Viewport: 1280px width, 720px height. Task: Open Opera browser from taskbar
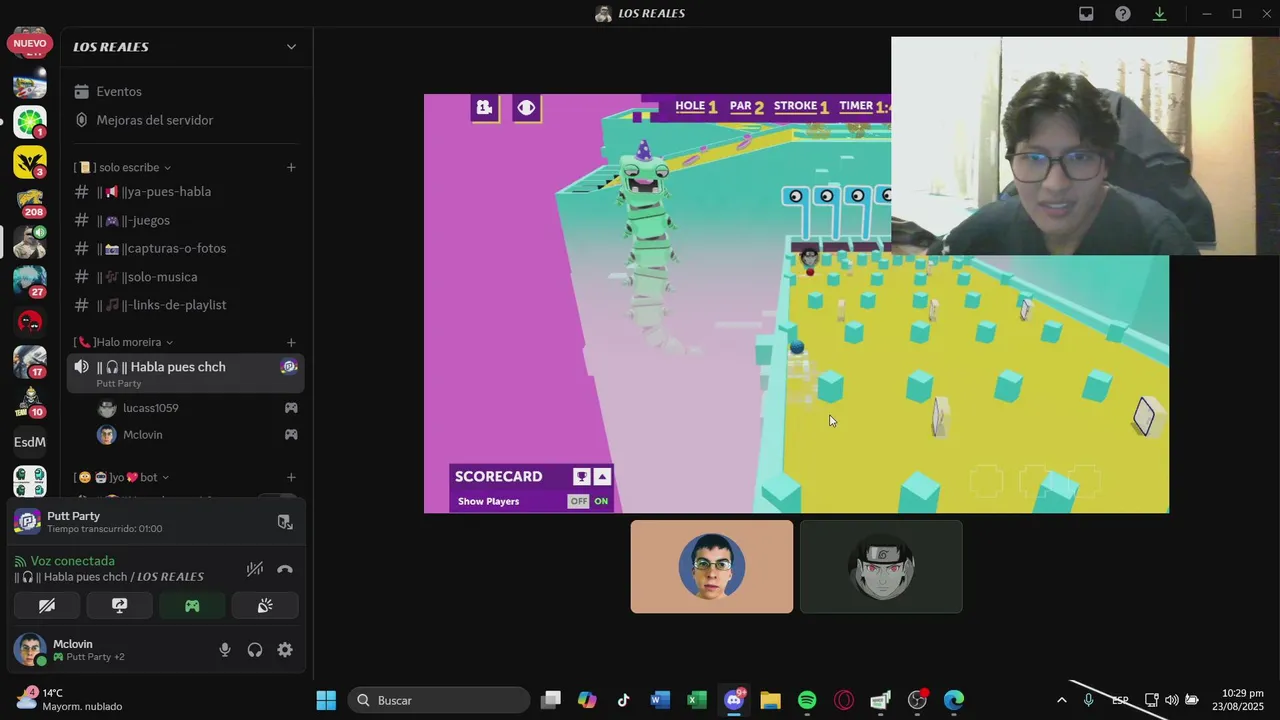844,700
